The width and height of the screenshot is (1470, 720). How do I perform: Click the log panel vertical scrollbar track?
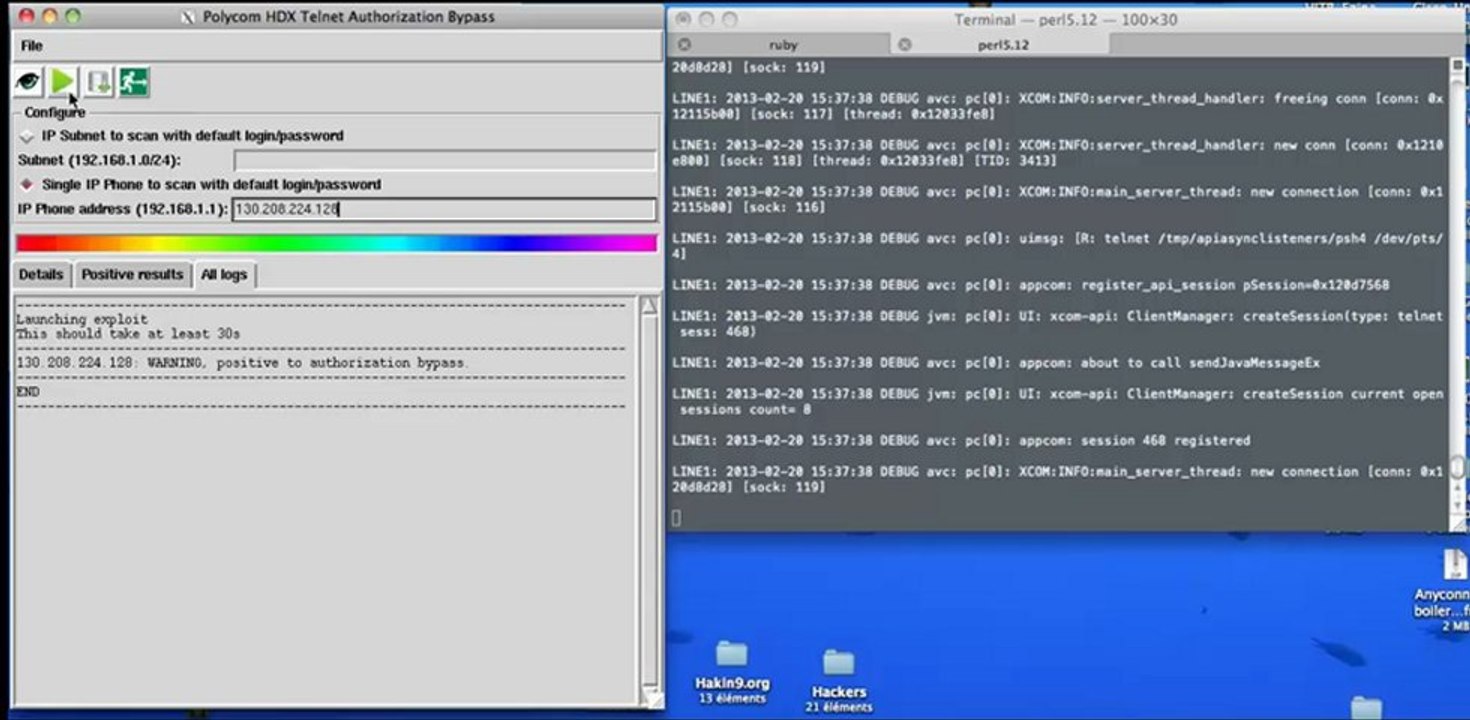click(x=649, y=500)
